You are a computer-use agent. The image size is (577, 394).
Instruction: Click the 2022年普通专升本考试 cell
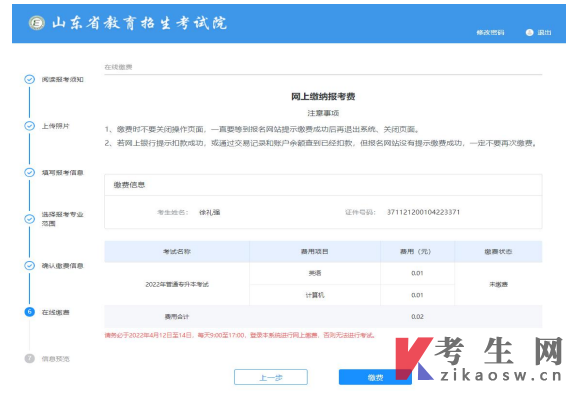point(177,284)
